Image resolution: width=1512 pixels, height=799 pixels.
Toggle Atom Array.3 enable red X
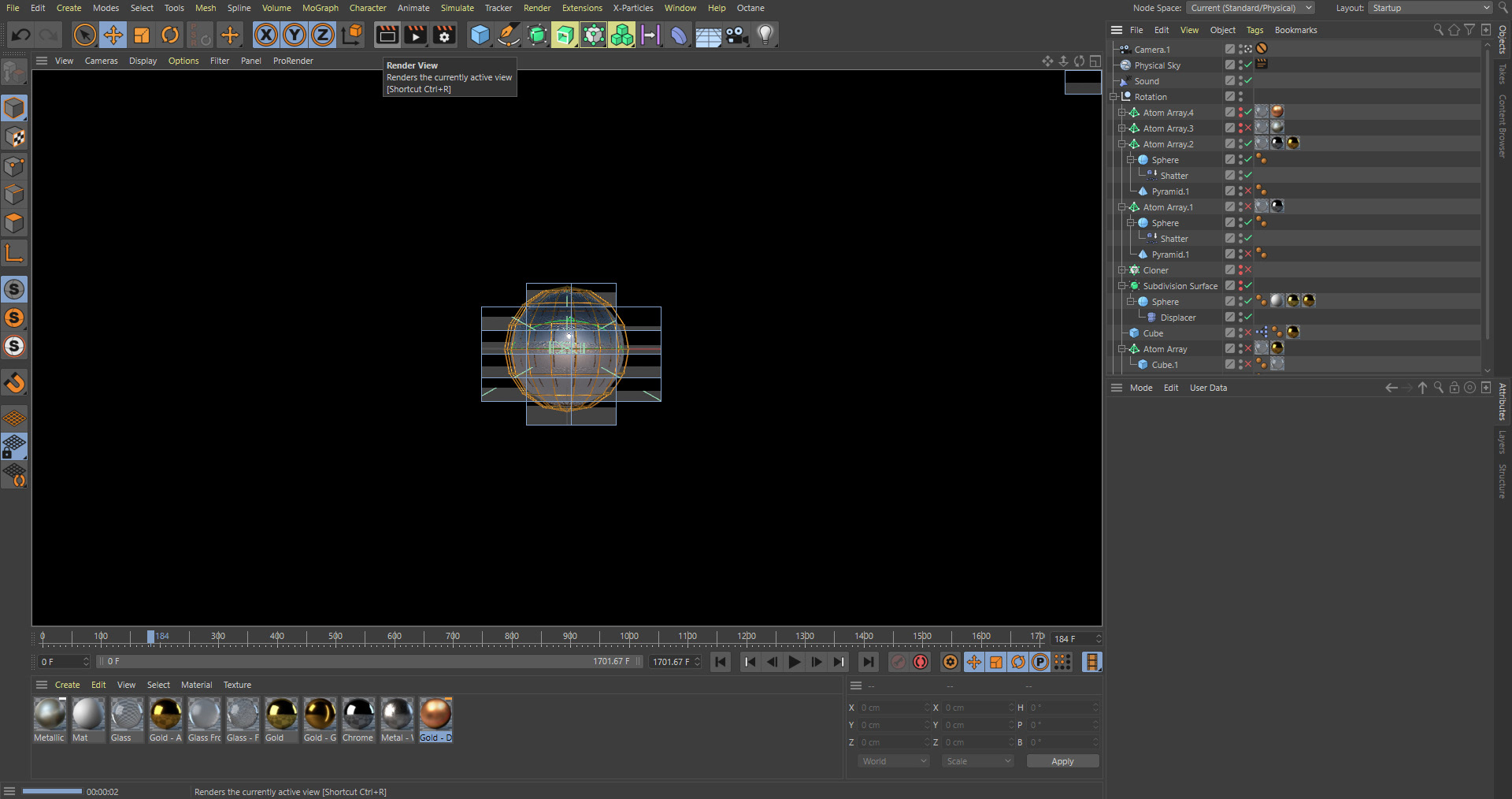click(x=1248, y=128)
